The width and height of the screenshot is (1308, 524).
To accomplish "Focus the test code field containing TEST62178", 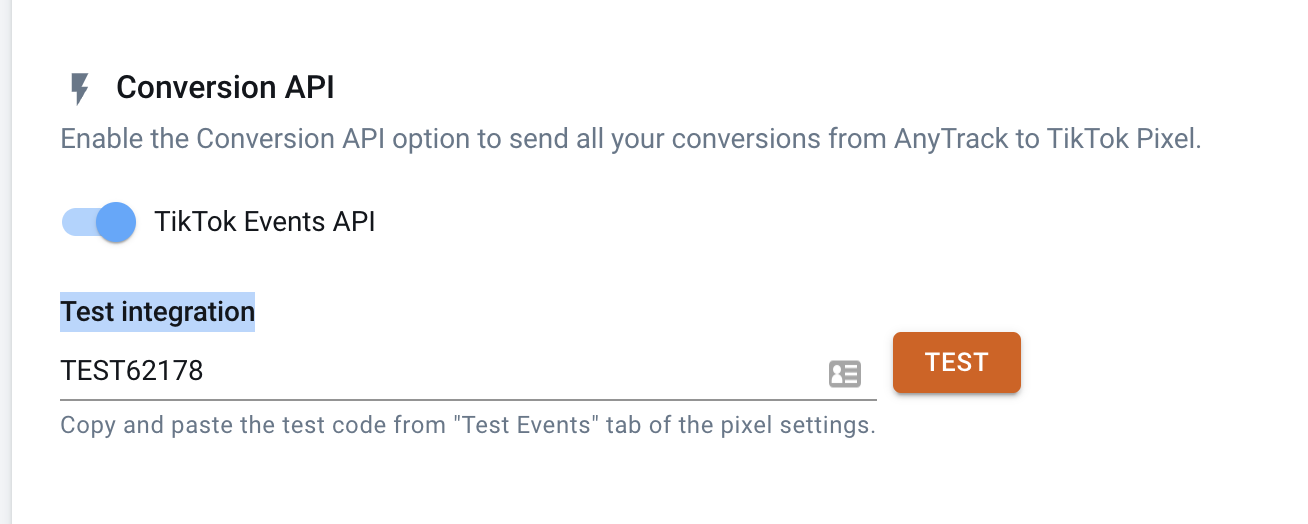I will 468,372.
